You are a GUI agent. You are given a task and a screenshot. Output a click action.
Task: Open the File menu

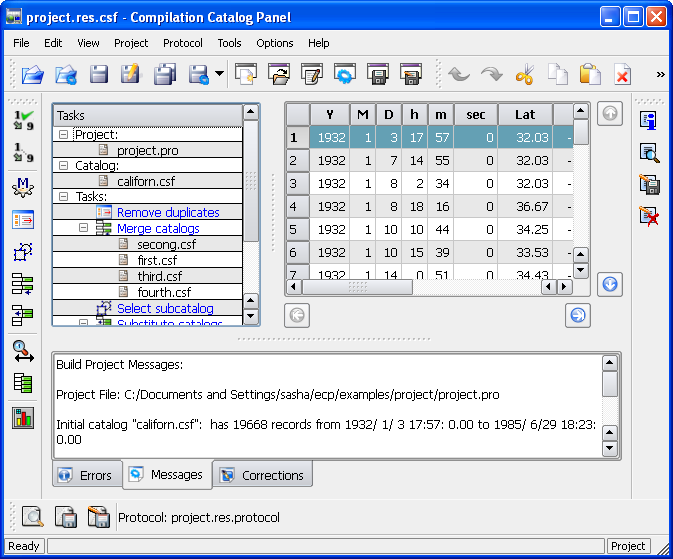click(x=21, y=43)
